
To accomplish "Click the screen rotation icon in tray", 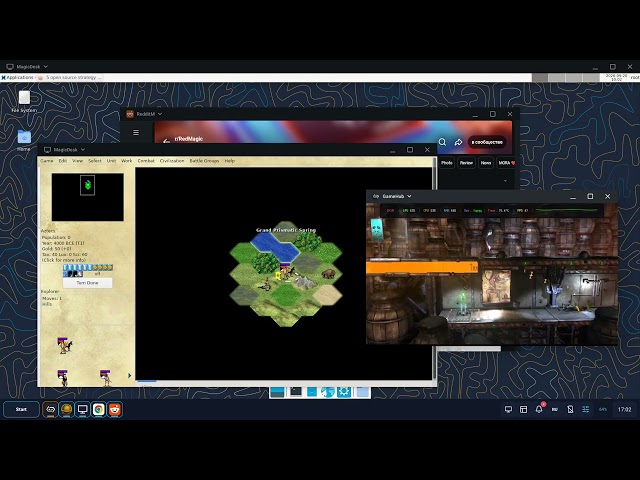I will (x=570, y=409).
